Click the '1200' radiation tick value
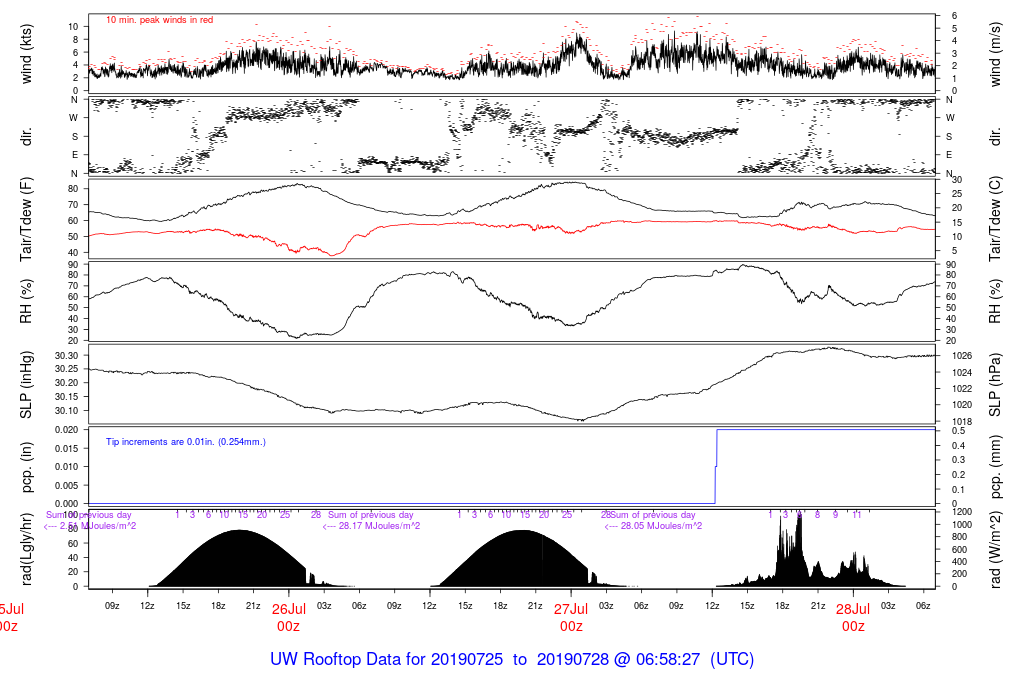Image resolution: width=1024 pixels, height=700 pixels. [x=963, y=512]
